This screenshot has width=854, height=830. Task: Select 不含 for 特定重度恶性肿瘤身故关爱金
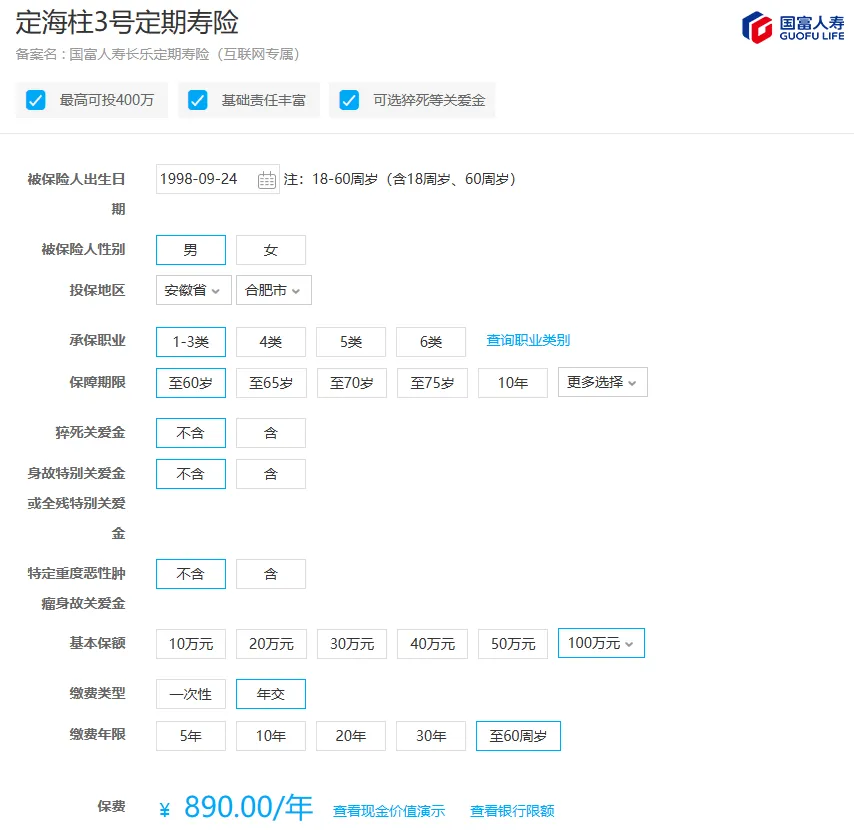[191, 574]
